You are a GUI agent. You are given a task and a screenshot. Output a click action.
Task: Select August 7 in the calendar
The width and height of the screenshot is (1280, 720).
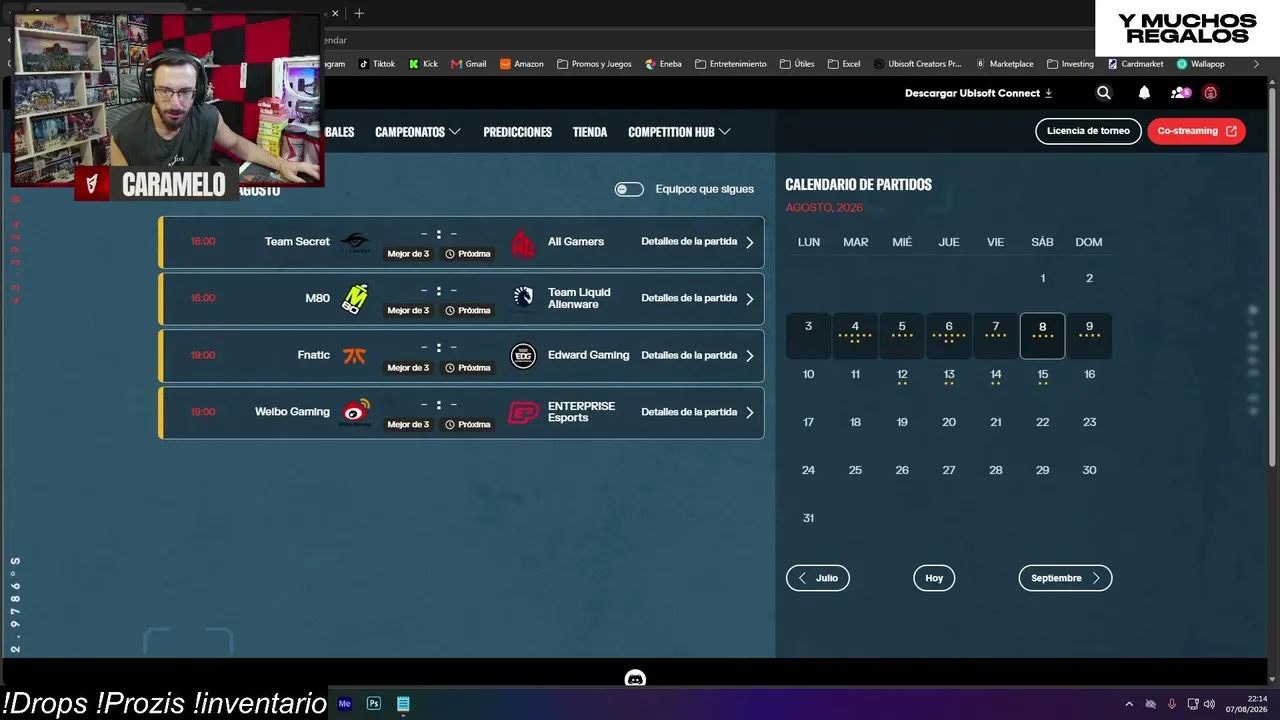pos(995,335)
